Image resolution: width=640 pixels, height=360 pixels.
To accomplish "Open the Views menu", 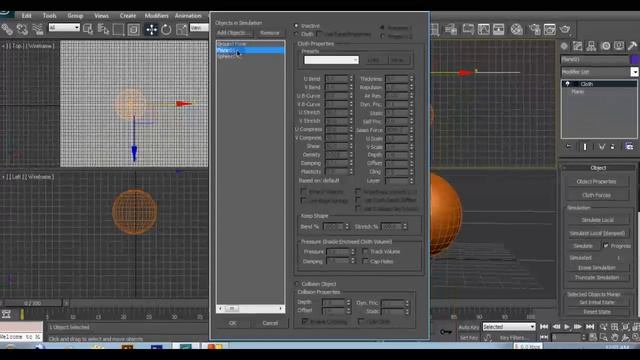I will (101, 16).
